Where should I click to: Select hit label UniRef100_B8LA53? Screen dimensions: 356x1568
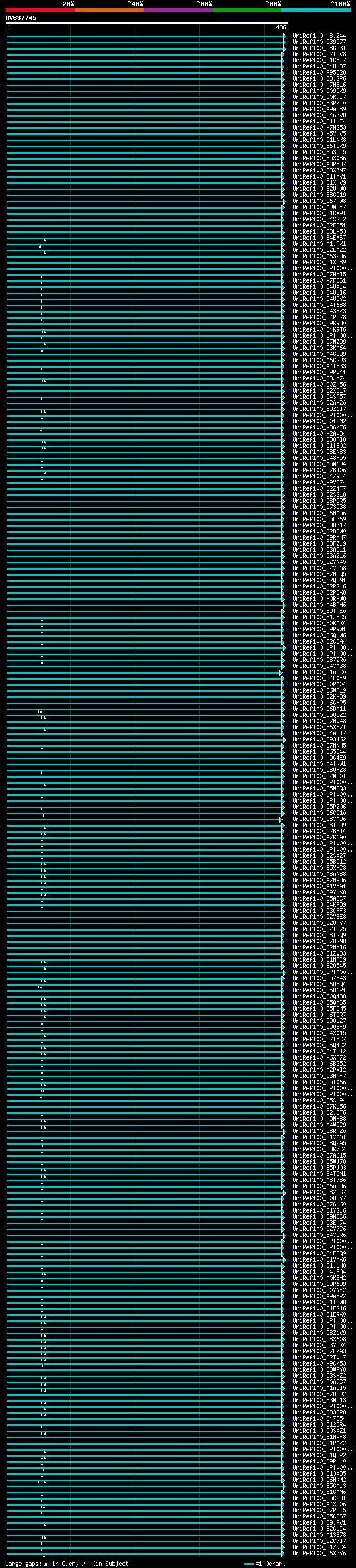[x=319, y=231]
